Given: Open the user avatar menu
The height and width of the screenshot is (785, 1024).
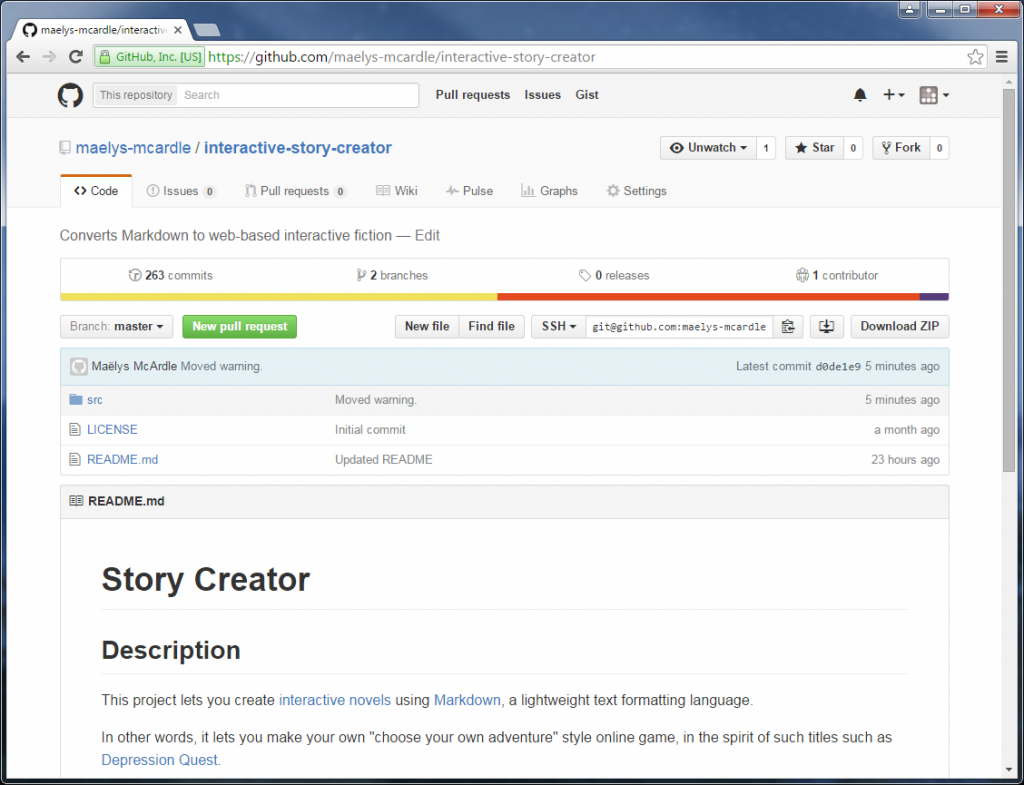Looking at the screenshot, I should [934, 95].
